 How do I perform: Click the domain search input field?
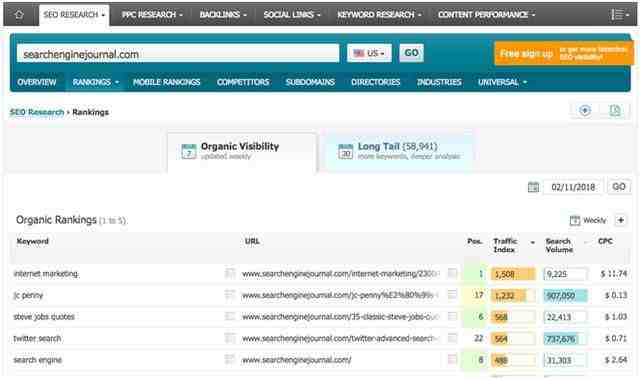coord(178,53)
